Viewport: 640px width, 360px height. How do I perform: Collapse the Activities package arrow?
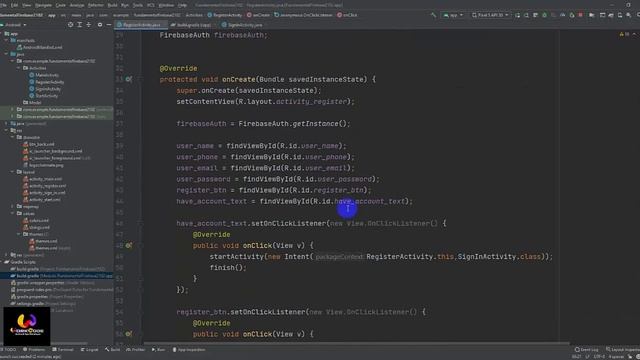tap(18, 68)
